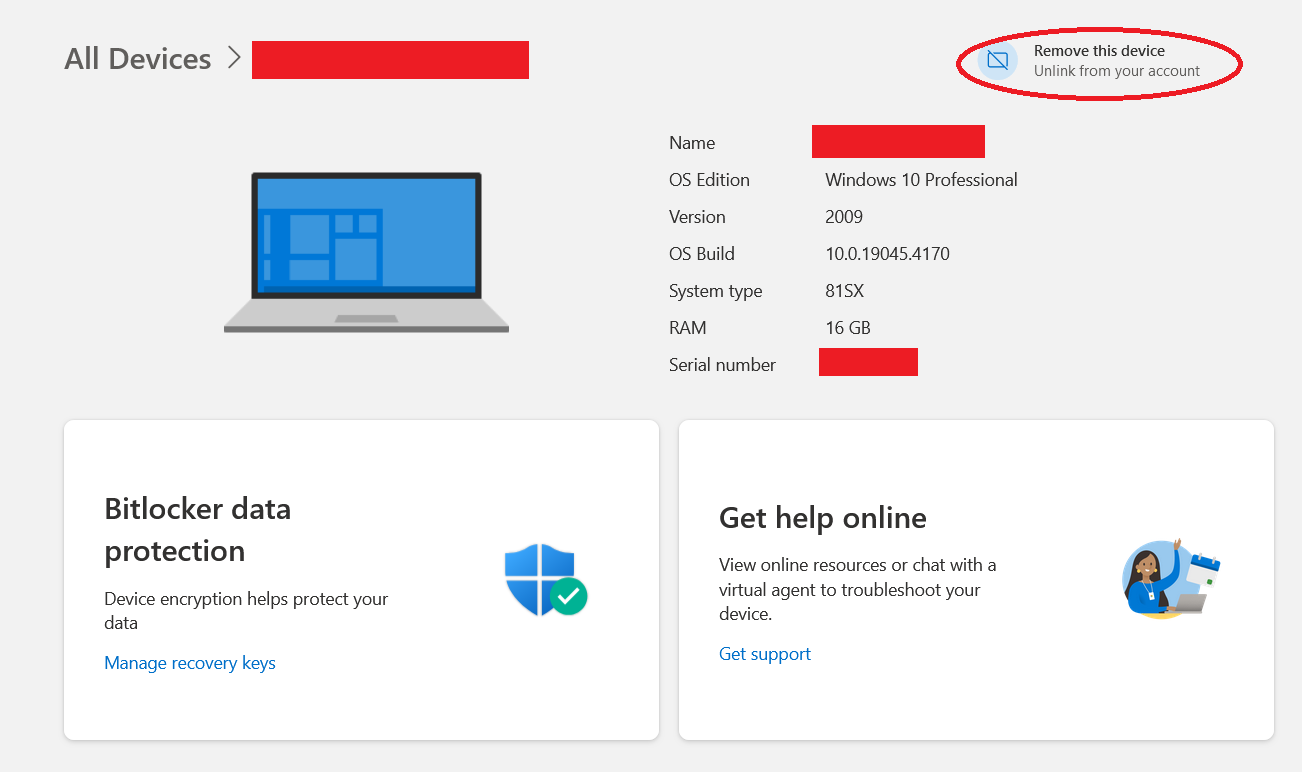Click the 'Unlink from your account' subtitle

(1116, 71)
